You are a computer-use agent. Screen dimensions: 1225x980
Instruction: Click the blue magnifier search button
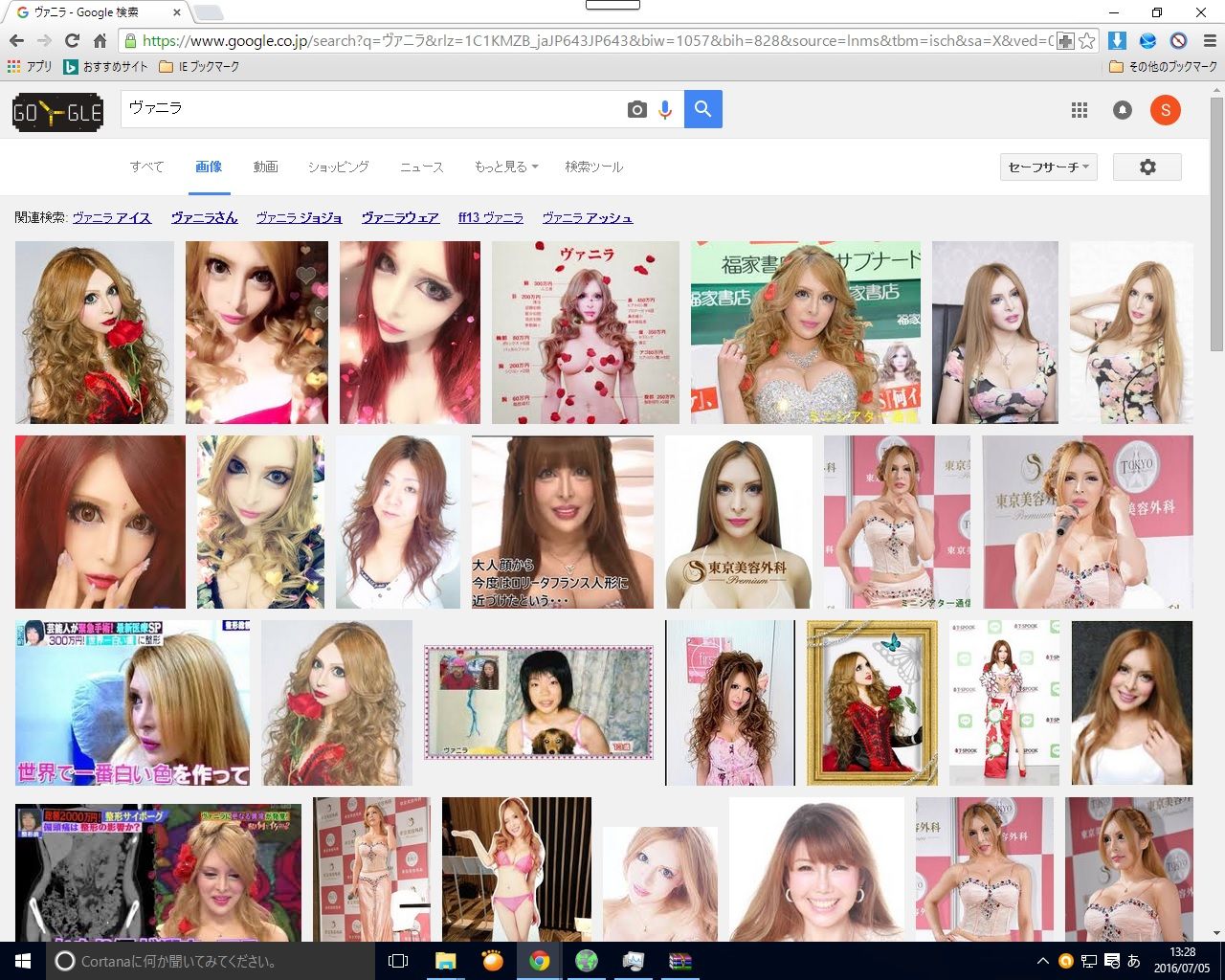point(703,109)
